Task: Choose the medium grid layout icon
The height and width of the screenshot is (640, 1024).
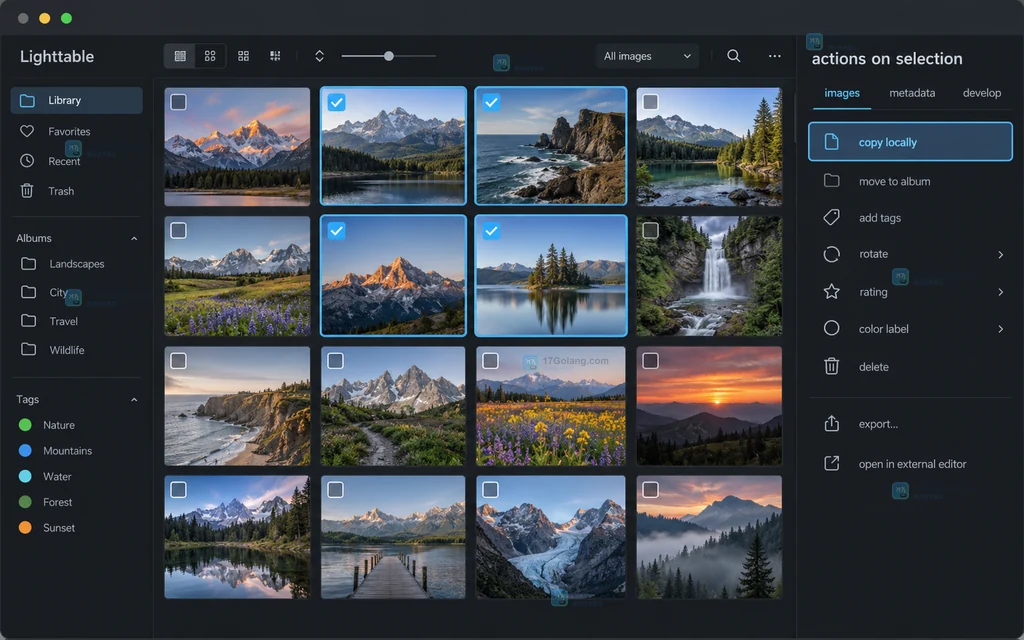Action: (x=243, y=56)
